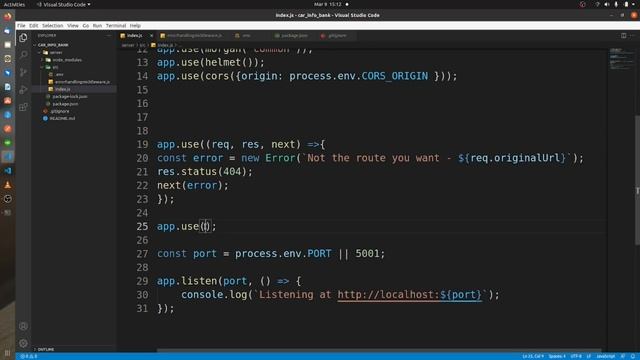Open the View menu
The image size is (640, 360).
(73, 25)
